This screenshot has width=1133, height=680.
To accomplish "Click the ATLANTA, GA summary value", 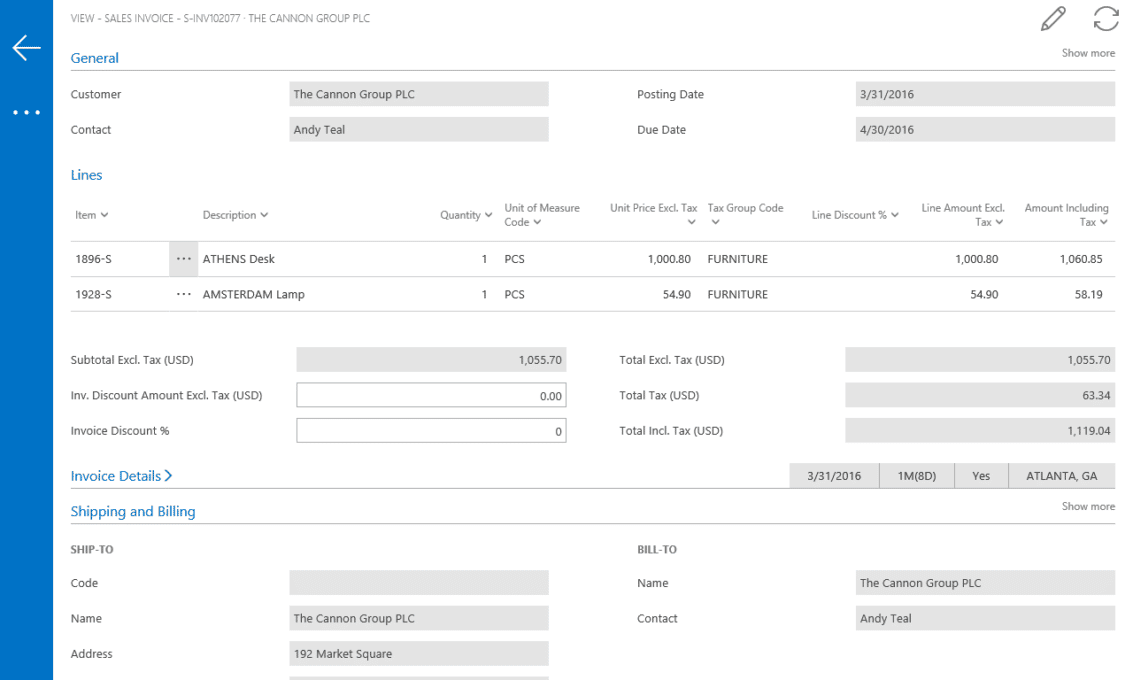I will coord(1062,476).
